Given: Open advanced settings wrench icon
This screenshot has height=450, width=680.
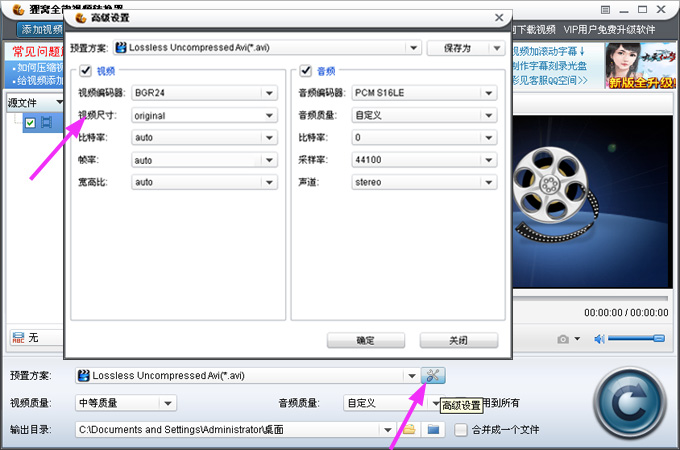Looking at the screenshot, I should click(x=433, y=375).
